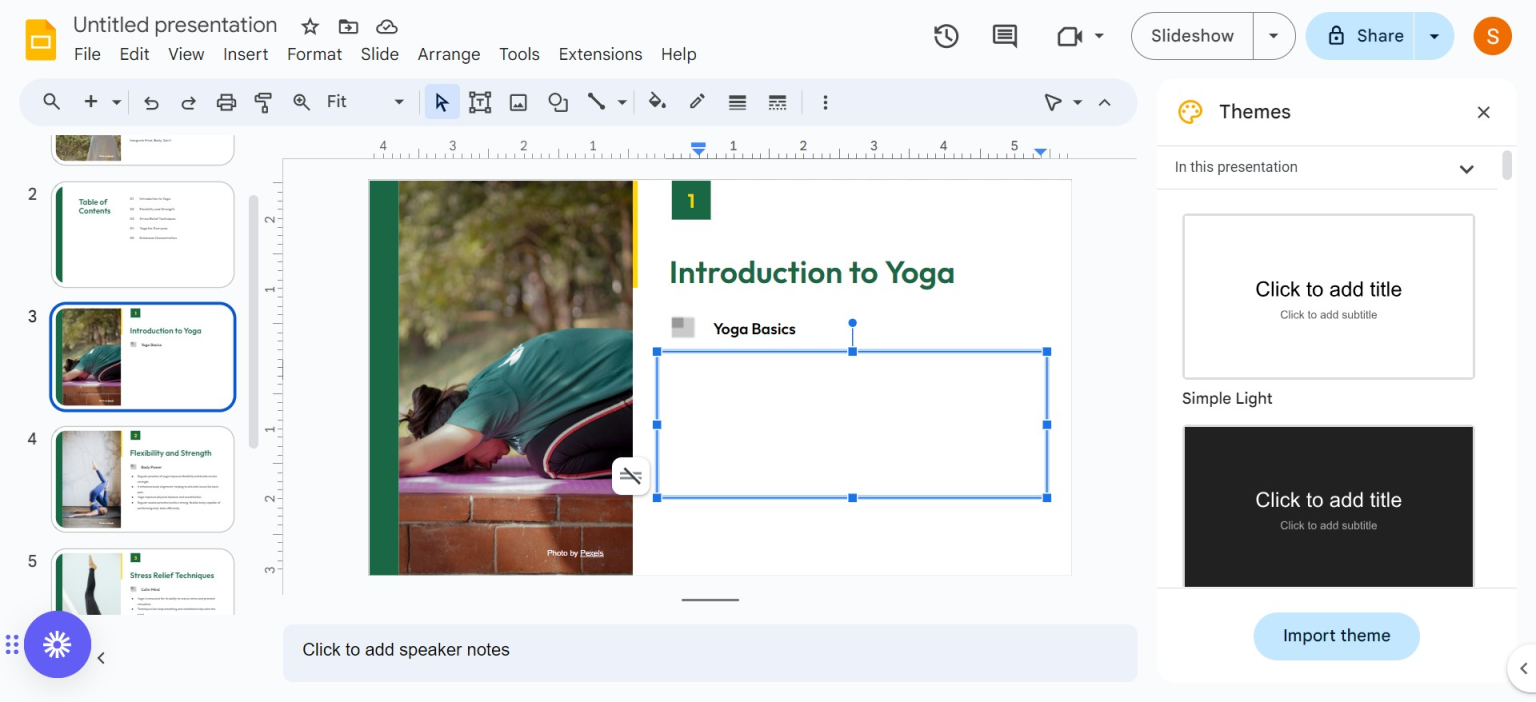Image resolution: width=1536 pixels, height=702 pixels.
Task: Open the Help menu
Action: tap(679, 54)
